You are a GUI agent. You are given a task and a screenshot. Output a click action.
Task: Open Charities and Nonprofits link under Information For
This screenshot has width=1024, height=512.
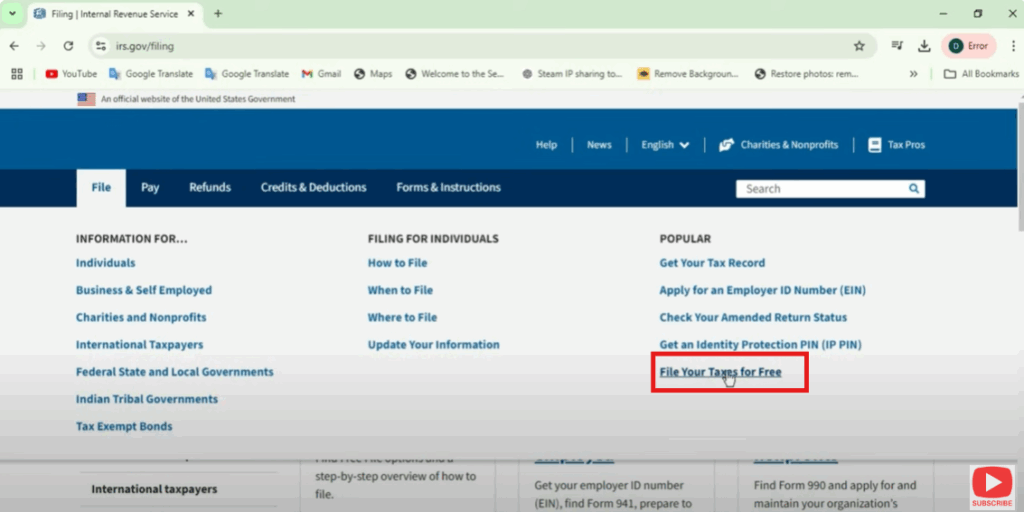141,318
